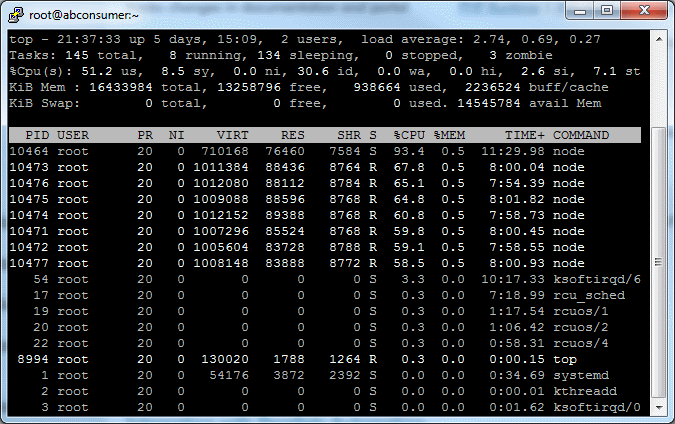Click the 67.8 CPU value
The height and width of the screenshot is (424, 675).
click(409, 167)
